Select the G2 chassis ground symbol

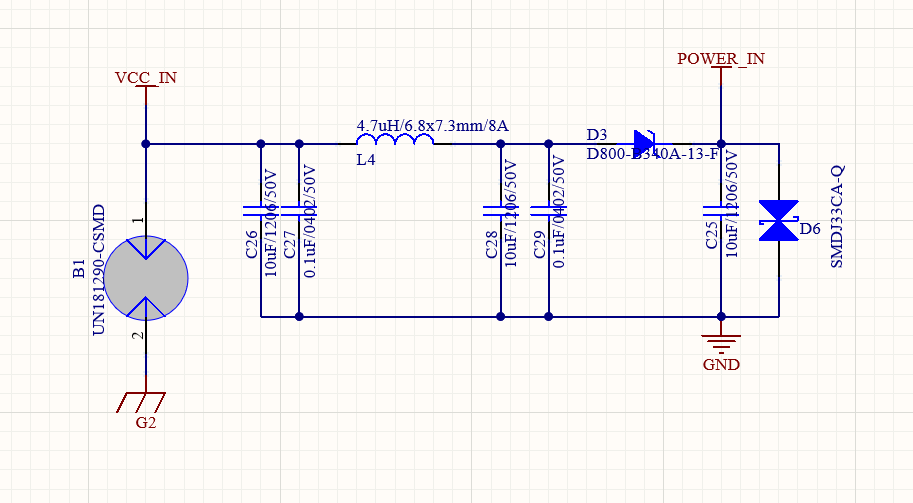(146, 401)
